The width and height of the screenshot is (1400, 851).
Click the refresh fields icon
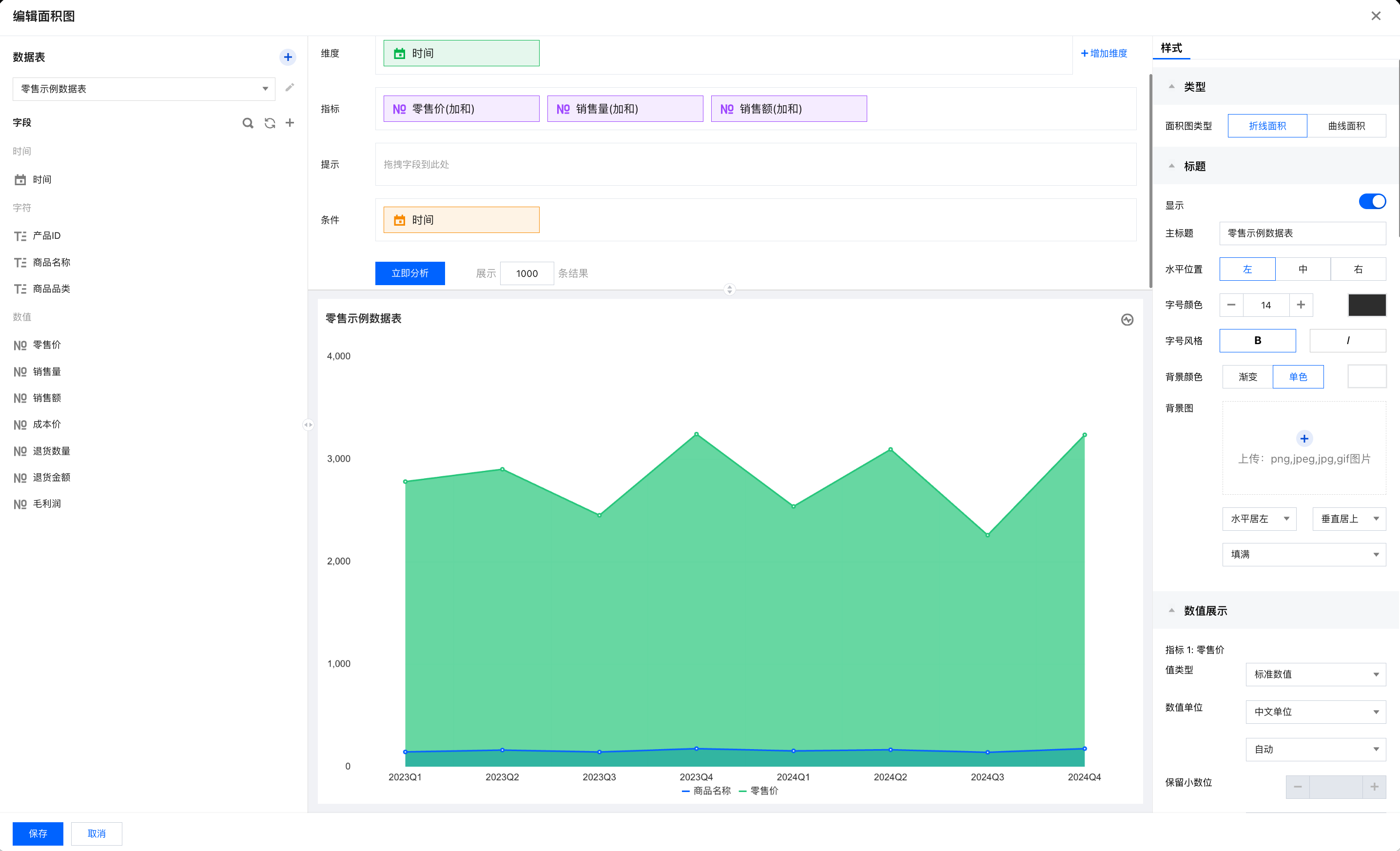[x=270, y=123]
